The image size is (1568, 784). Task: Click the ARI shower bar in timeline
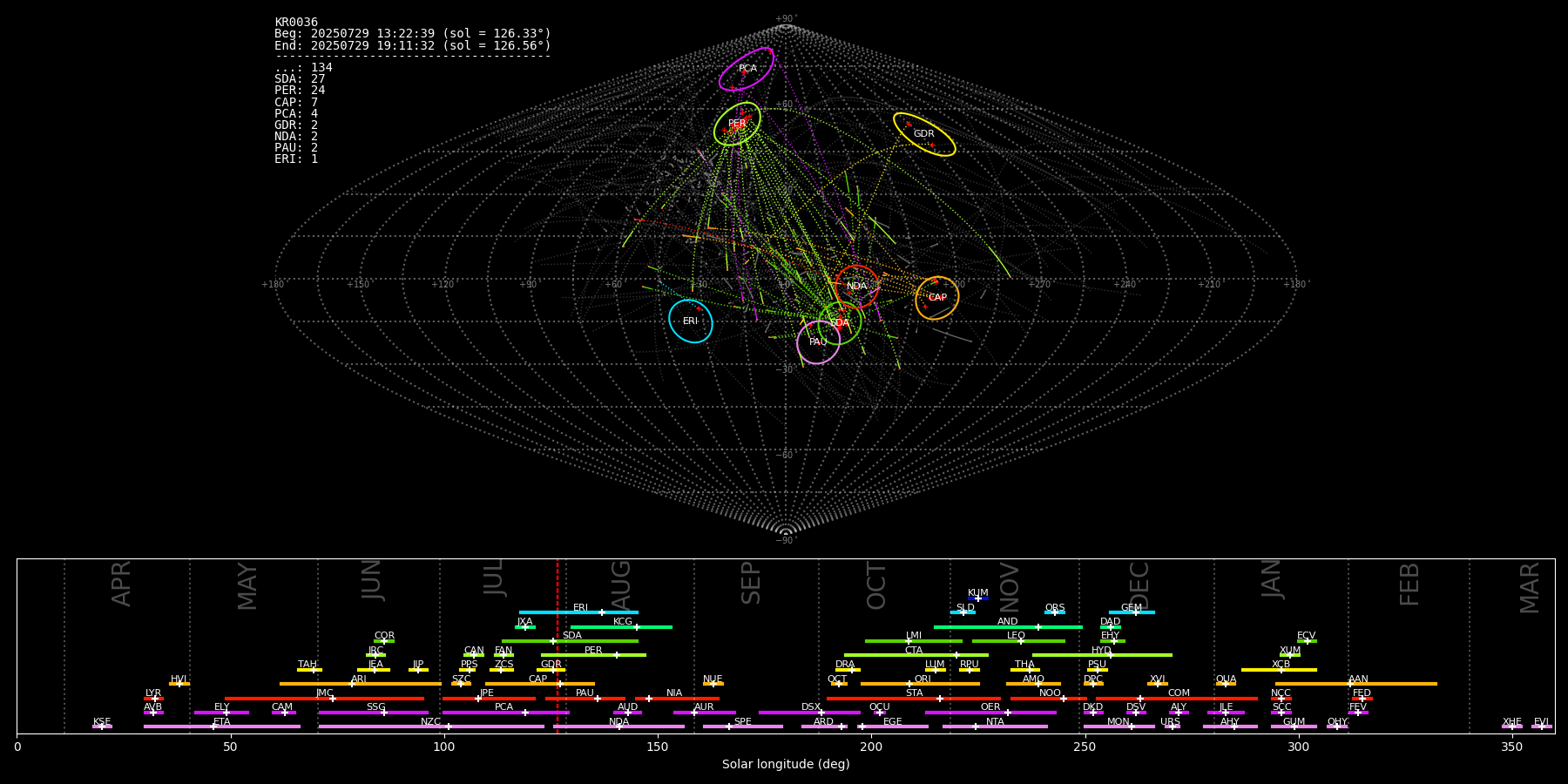[x=361, y=684]
